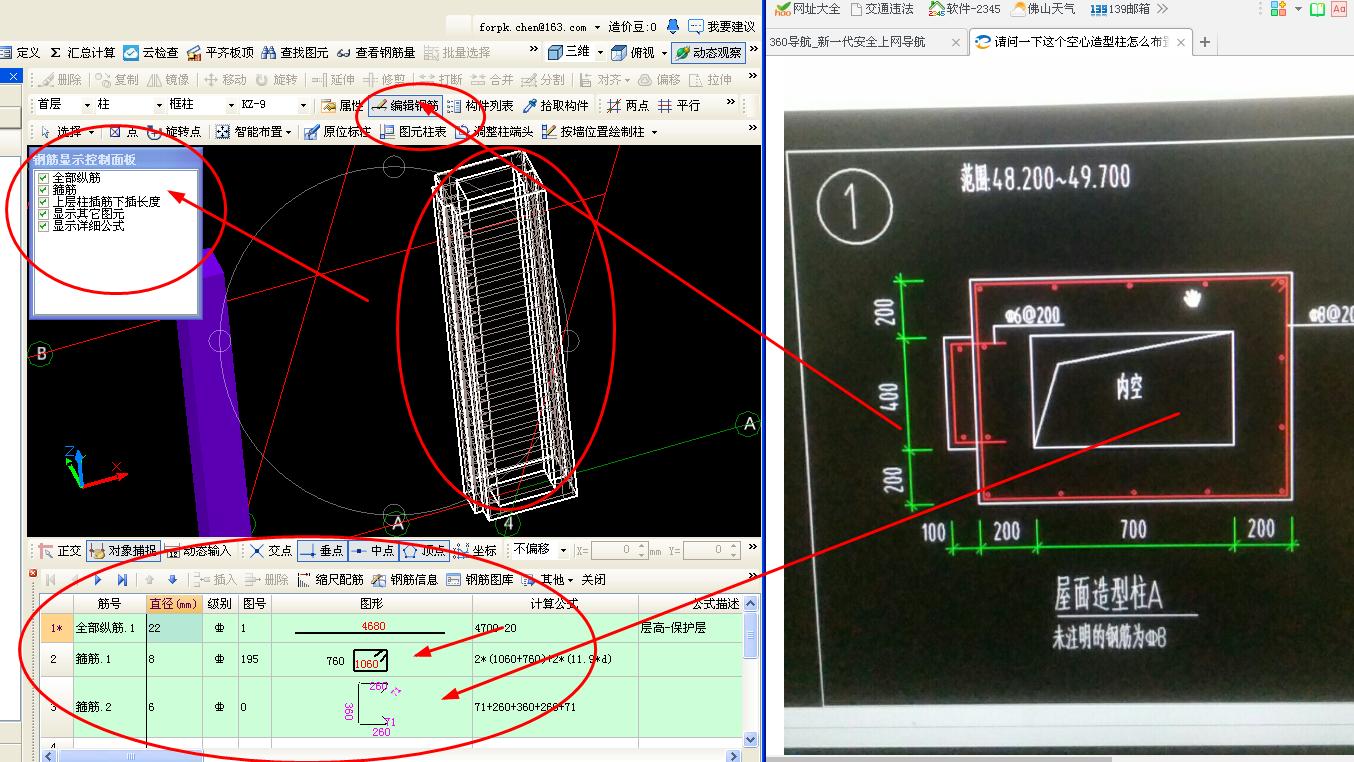Open 交通违法 bookmark

(882, 9)
